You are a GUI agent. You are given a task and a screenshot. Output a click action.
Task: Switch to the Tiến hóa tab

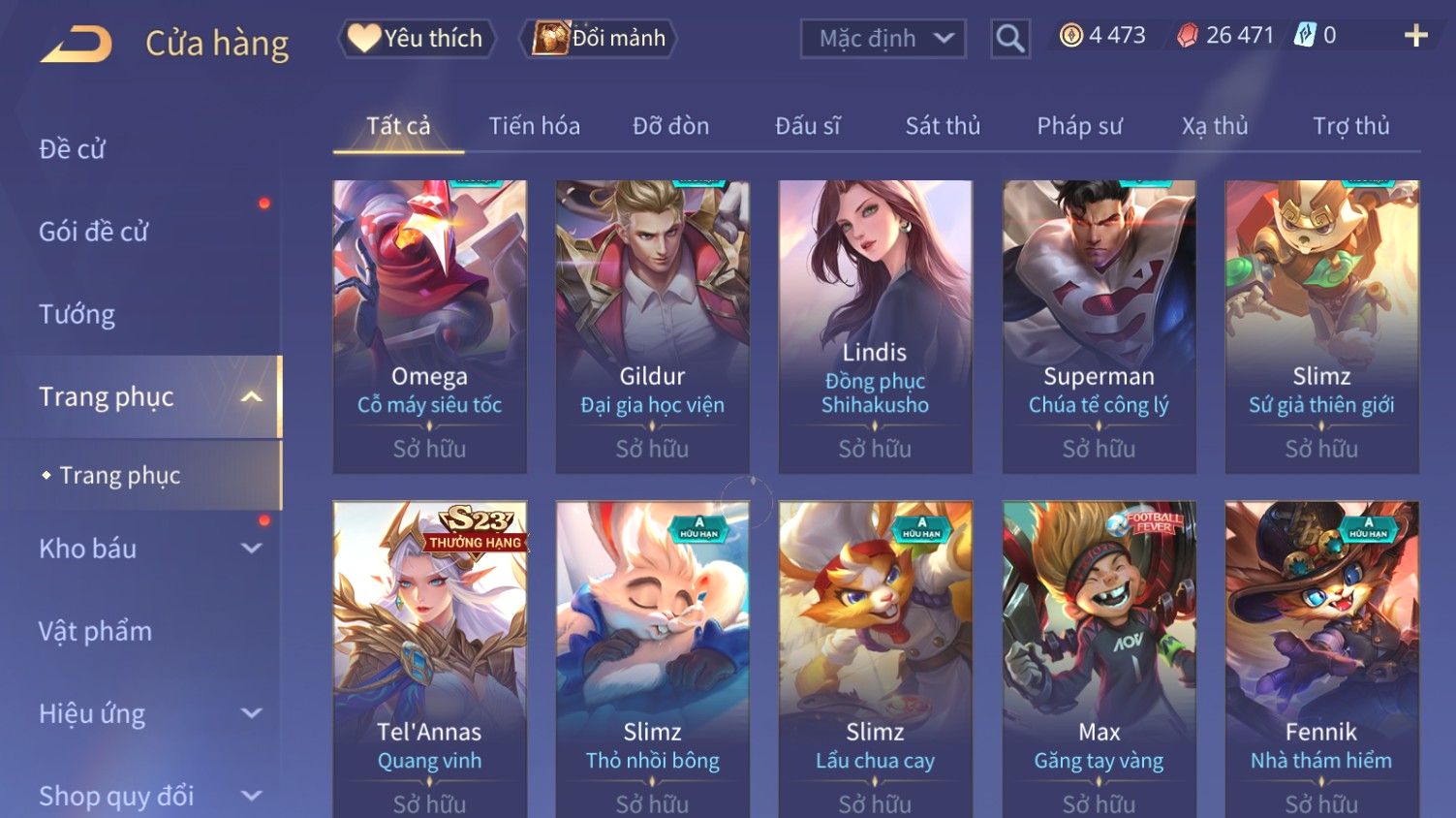(534, 126)
